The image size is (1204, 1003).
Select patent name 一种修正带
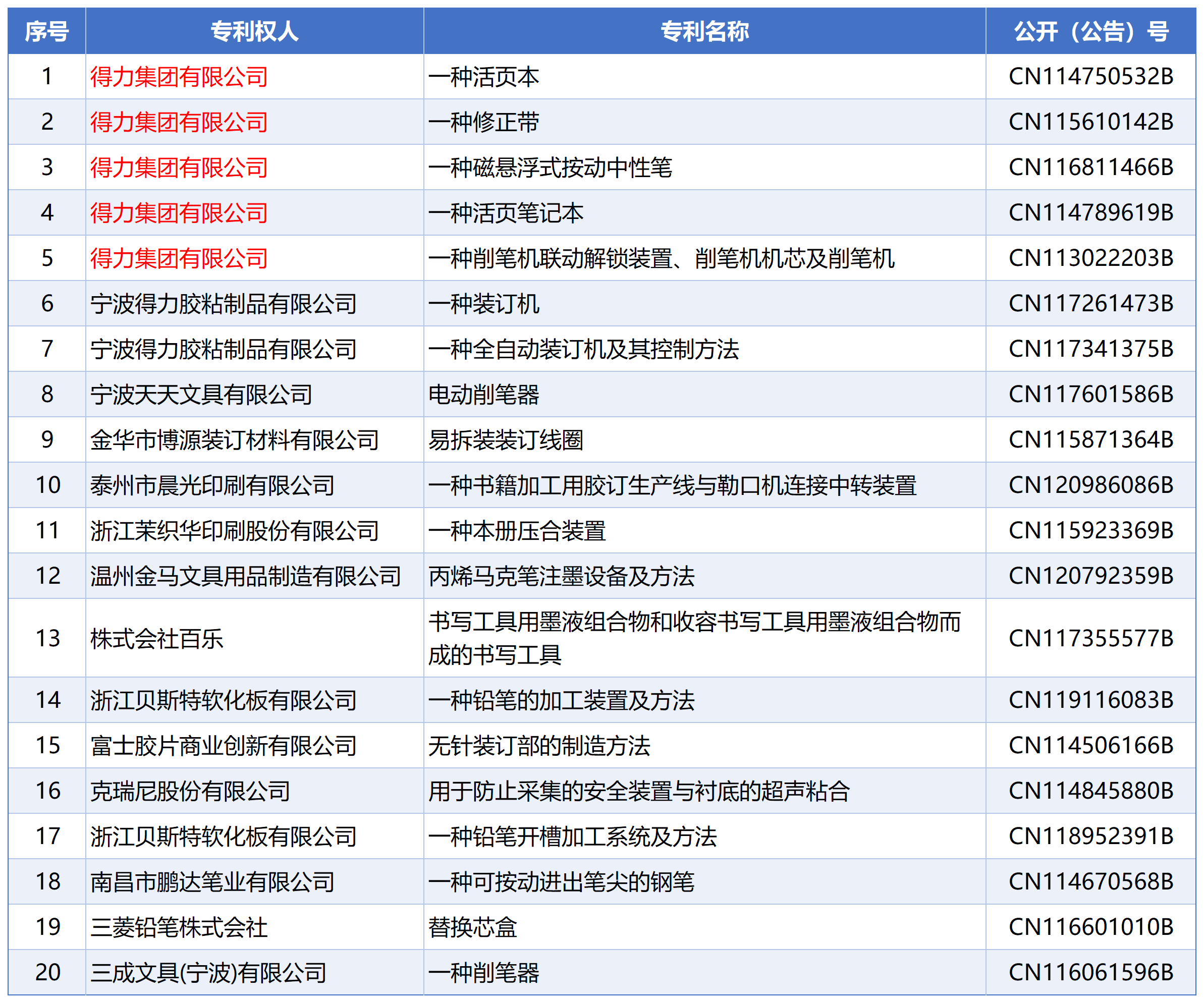point(484,122)
